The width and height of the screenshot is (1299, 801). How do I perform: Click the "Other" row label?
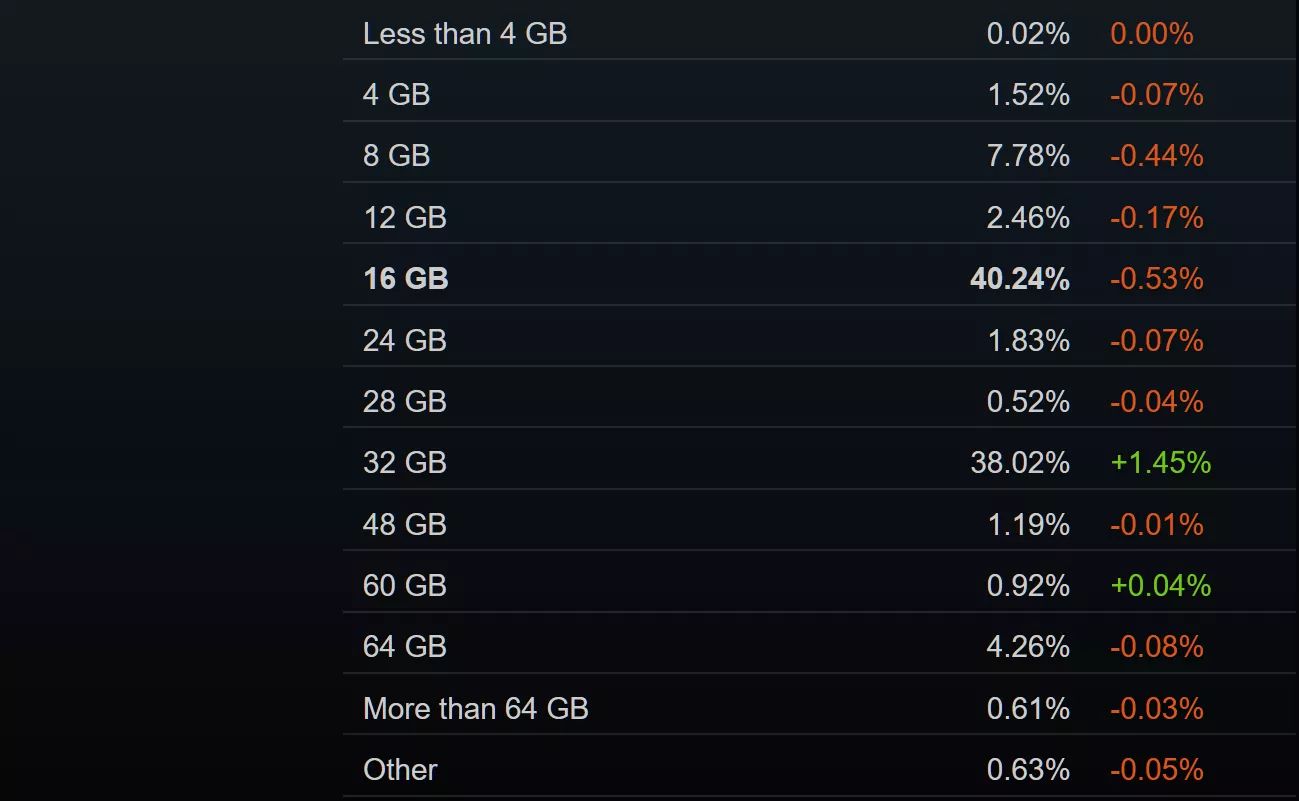pos(400,770)
